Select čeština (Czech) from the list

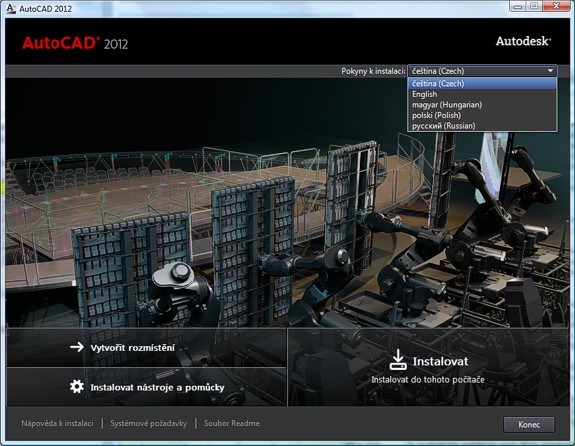tap(482, 83)
